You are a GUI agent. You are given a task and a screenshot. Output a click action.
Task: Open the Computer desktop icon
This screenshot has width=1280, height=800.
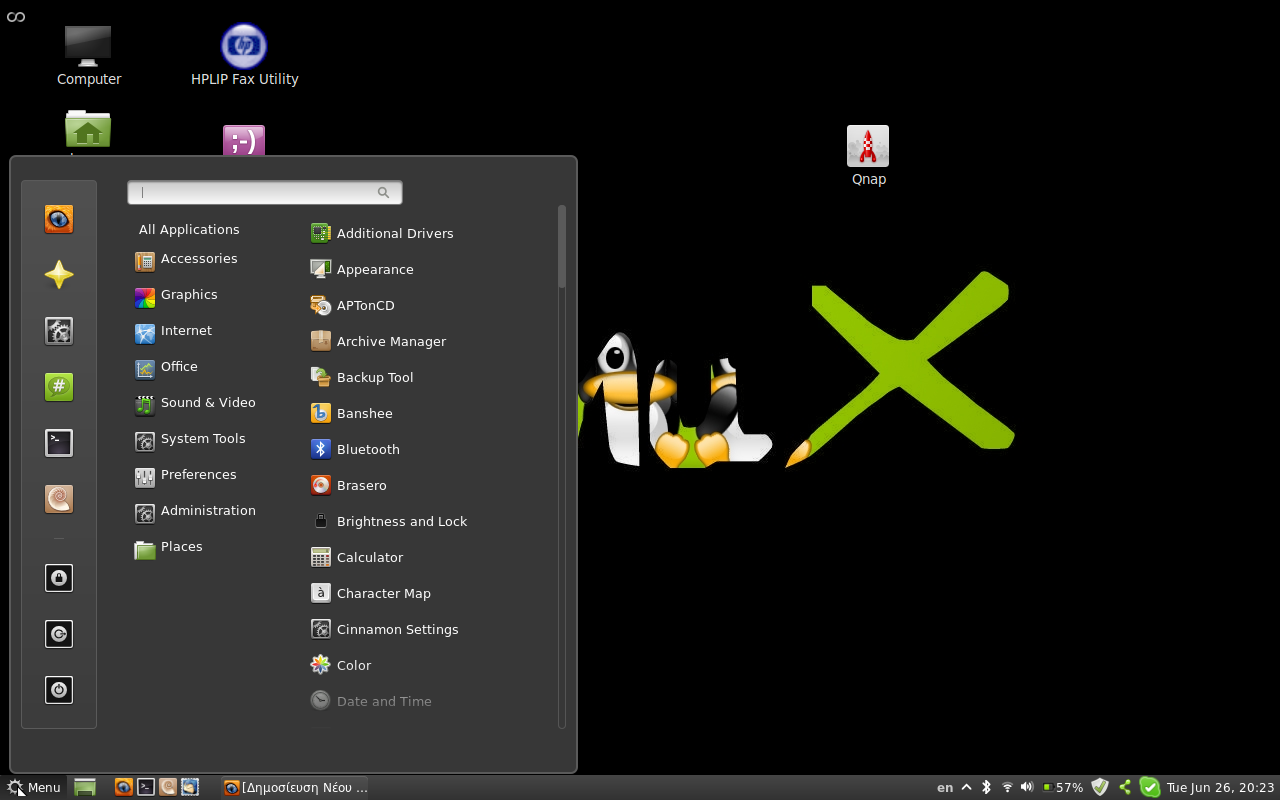pos(88,55)
